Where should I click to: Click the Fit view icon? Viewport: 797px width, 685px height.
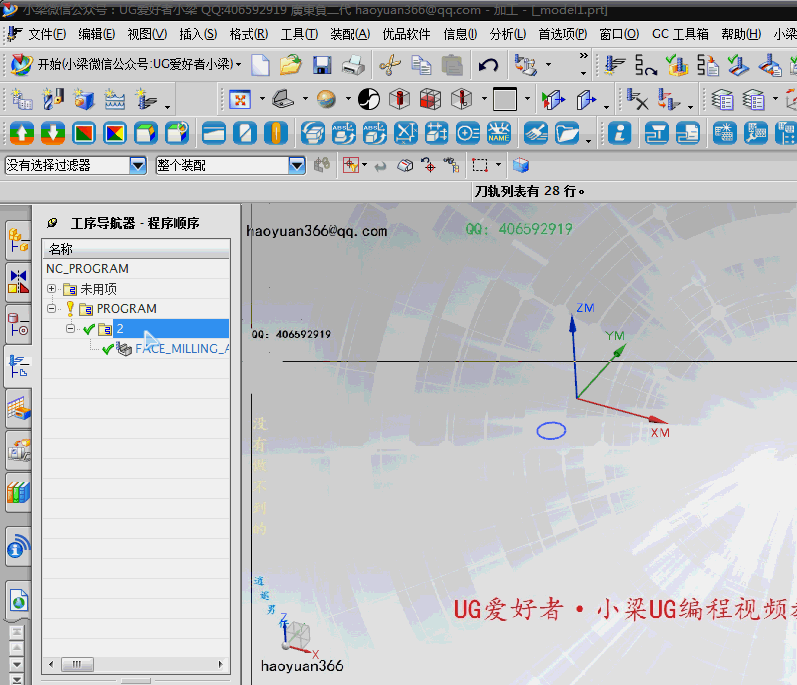240,100
